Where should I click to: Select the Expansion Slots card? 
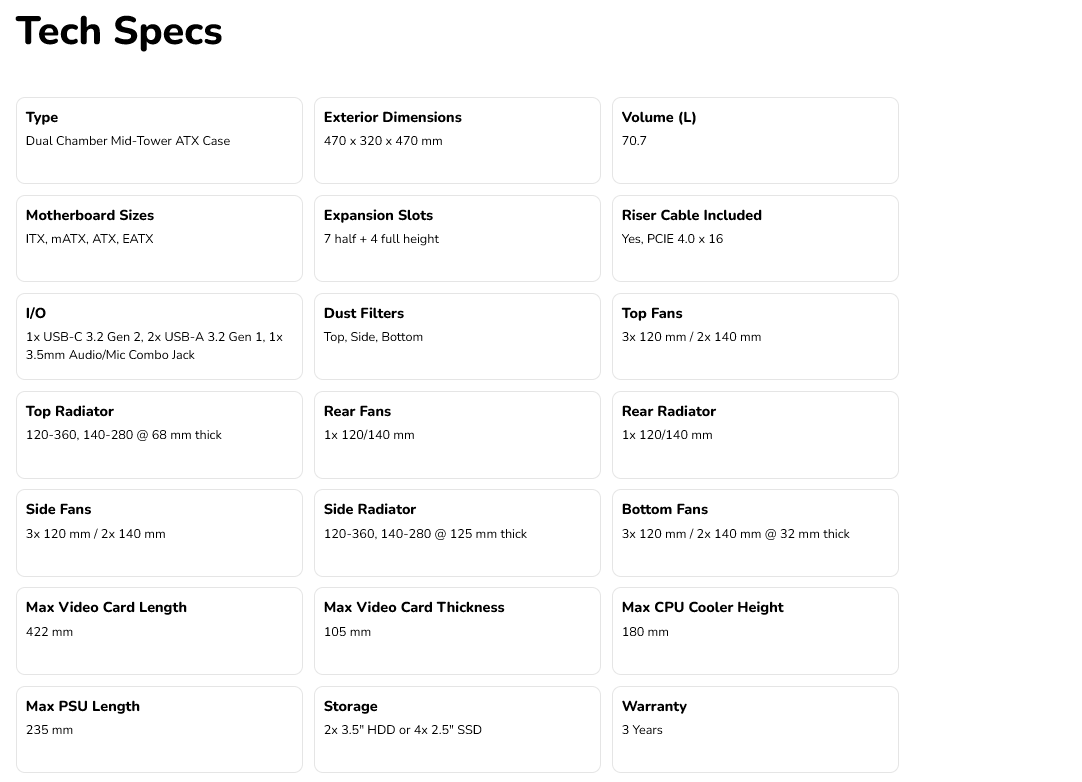[x=458, y=239]
